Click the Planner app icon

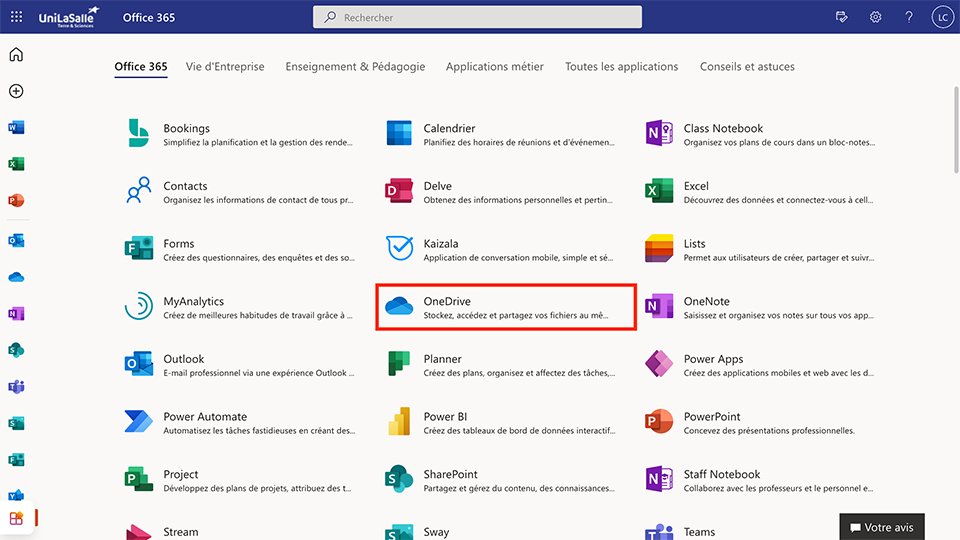(x=399, y=364)
